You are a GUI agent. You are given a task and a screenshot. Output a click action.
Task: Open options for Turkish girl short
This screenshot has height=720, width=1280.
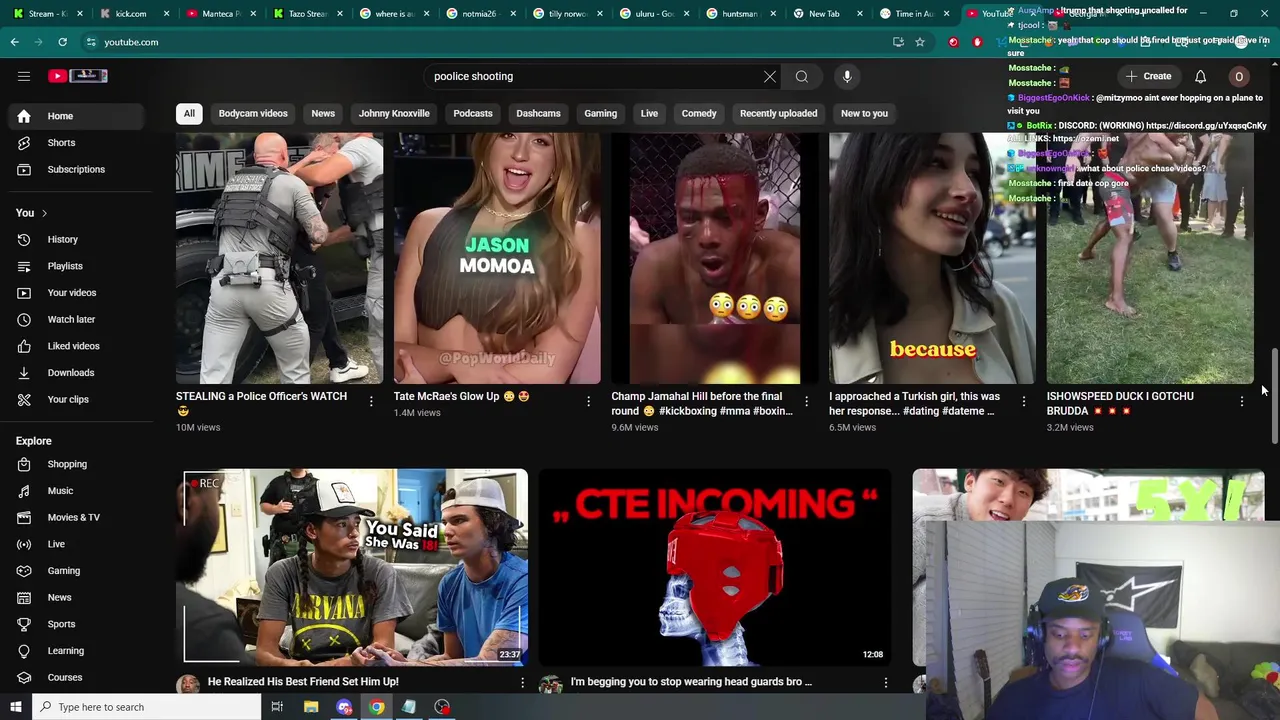(1023, 401)
